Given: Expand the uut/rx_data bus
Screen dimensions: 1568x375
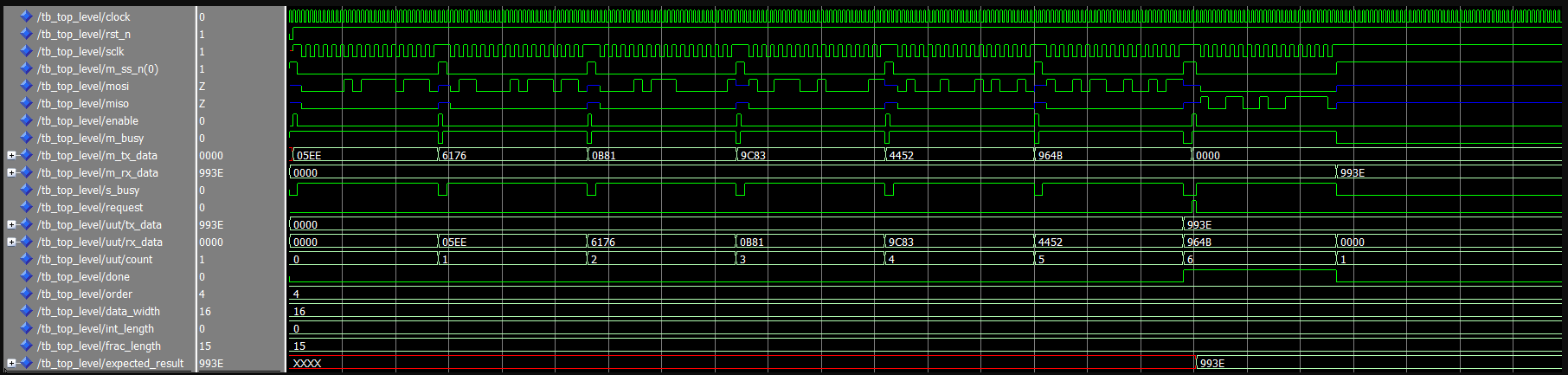Looking at the screenshot, I should [x=11, y=242].
